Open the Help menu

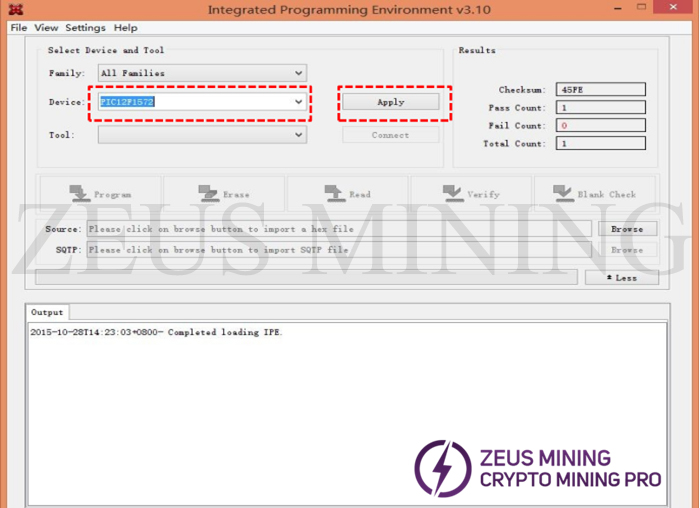tap(125, 28)
